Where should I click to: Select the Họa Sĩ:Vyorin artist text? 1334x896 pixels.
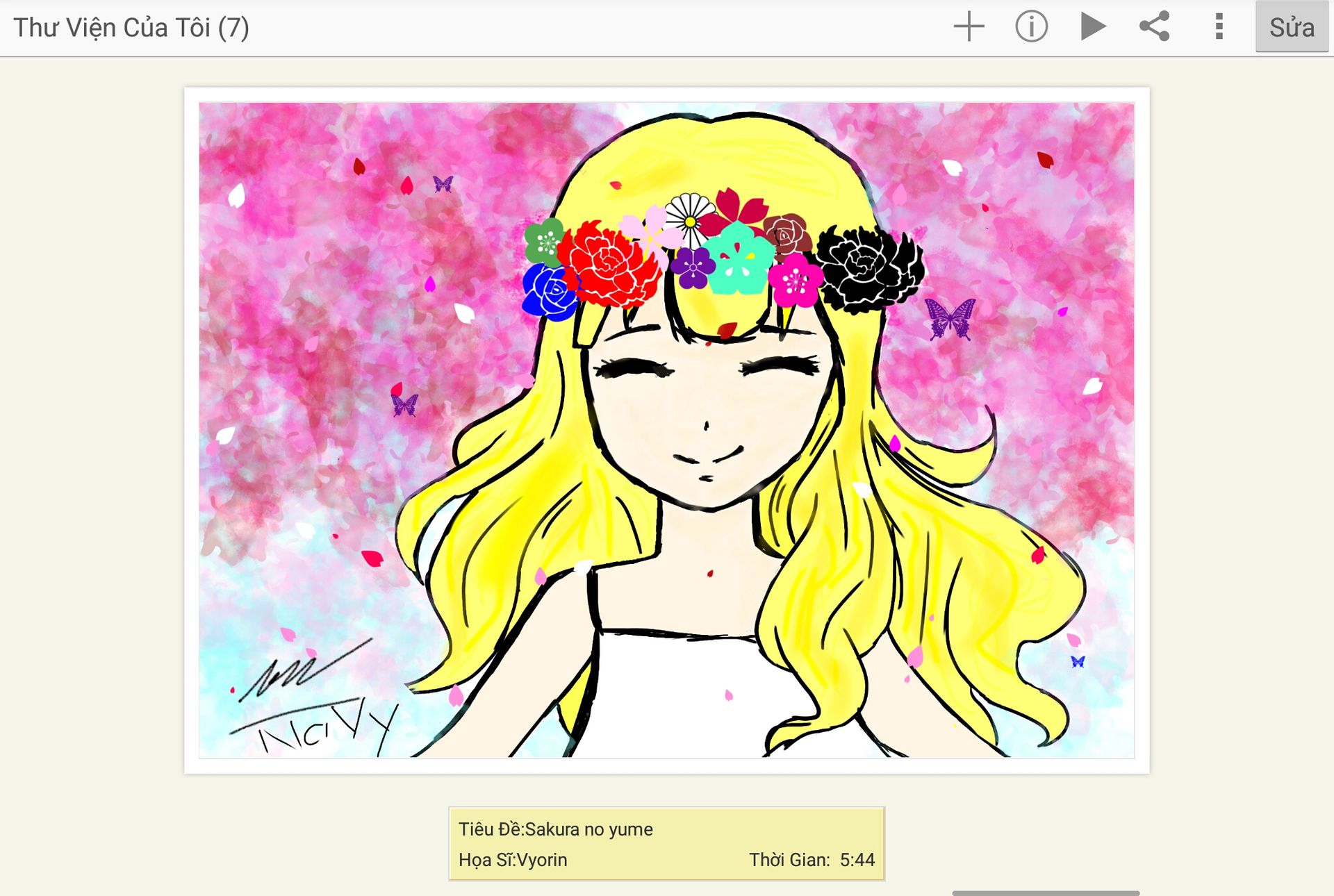tap(513, 860)
